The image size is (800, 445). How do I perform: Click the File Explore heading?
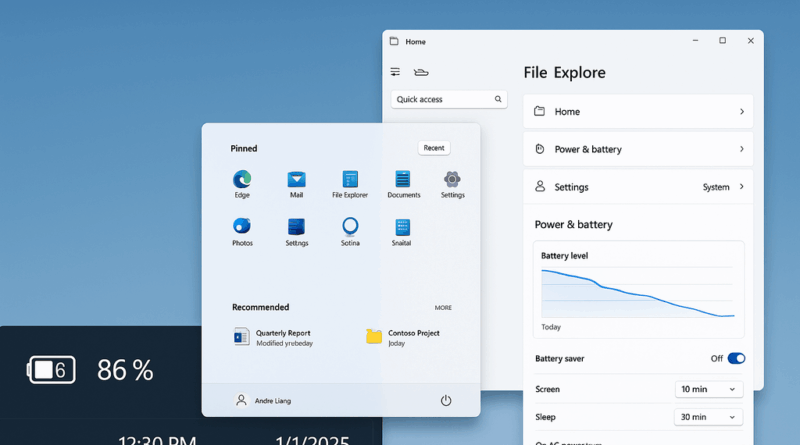(x=564, y=72)
